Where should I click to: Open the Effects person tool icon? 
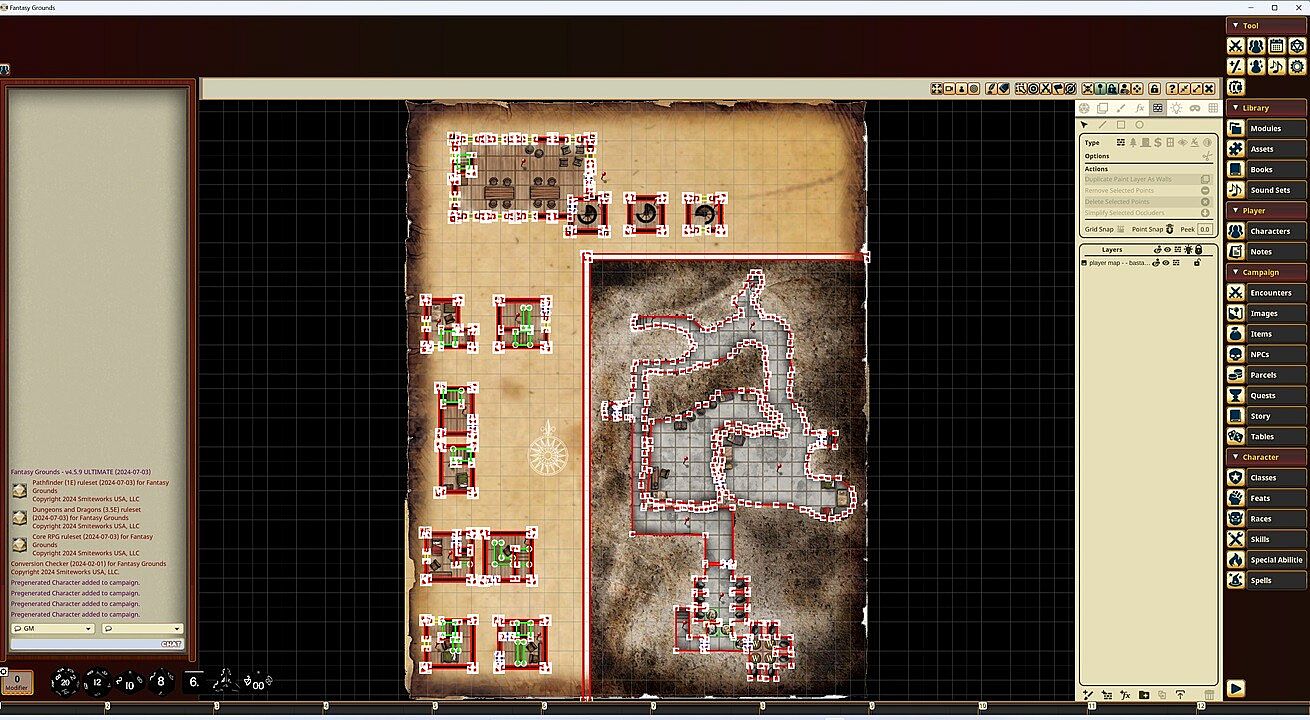tap(1256, 67)
